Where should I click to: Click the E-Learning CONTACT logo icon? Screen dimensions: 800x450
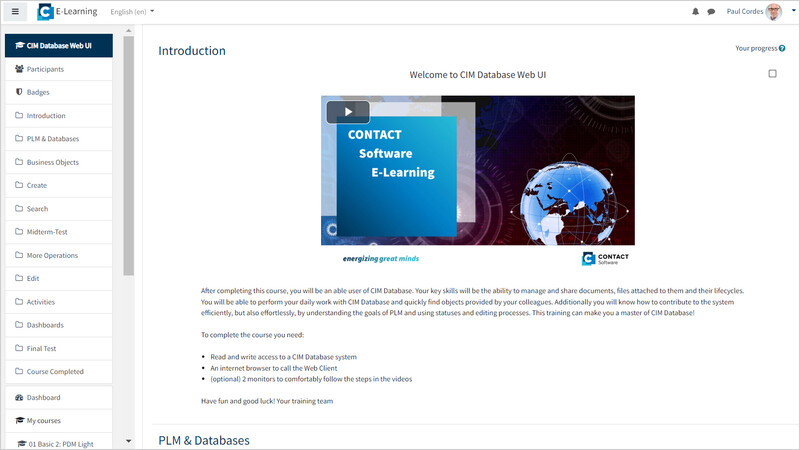click(45, 11)
